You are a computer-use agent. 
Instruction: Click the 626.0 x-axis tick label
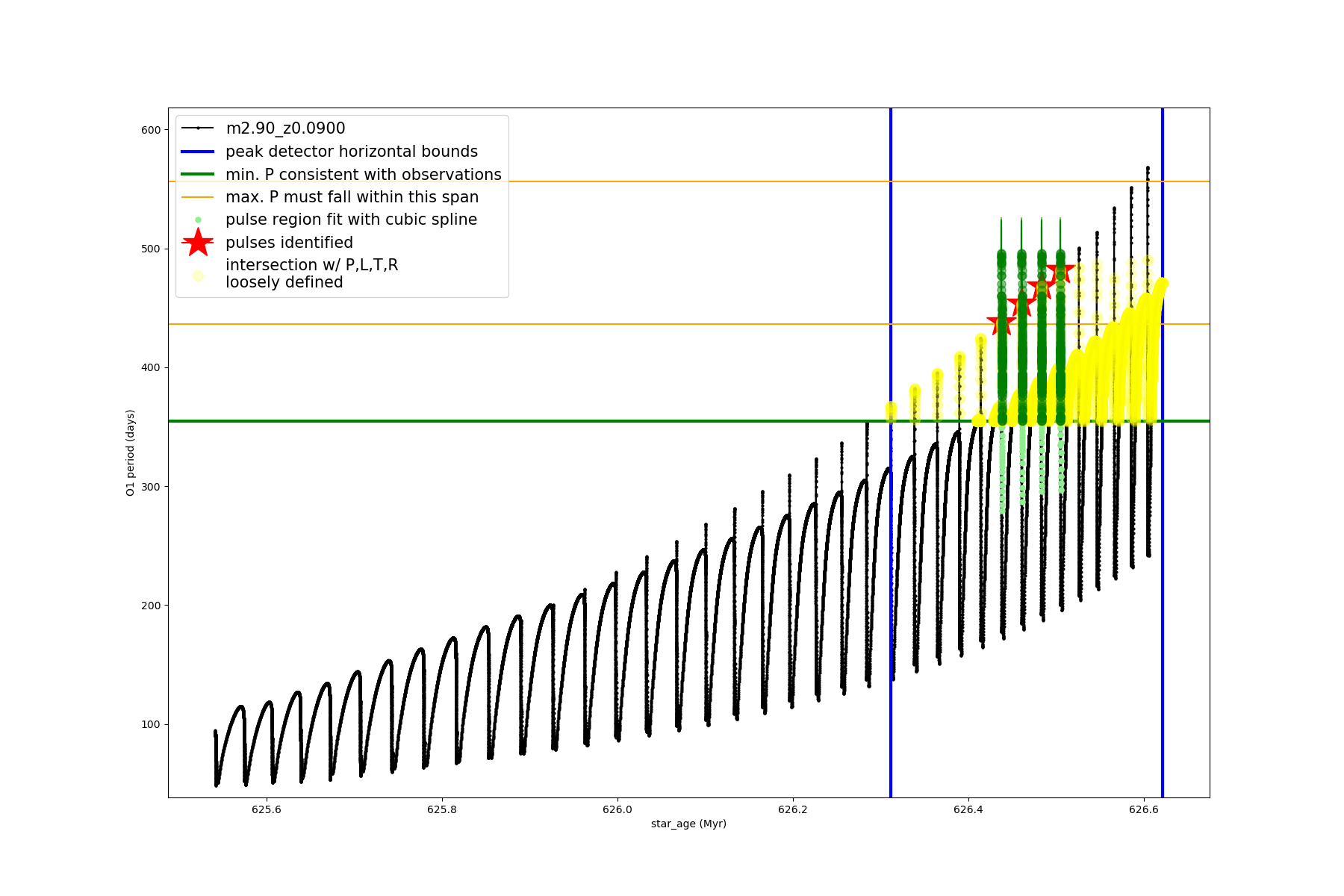coord(617,809)
